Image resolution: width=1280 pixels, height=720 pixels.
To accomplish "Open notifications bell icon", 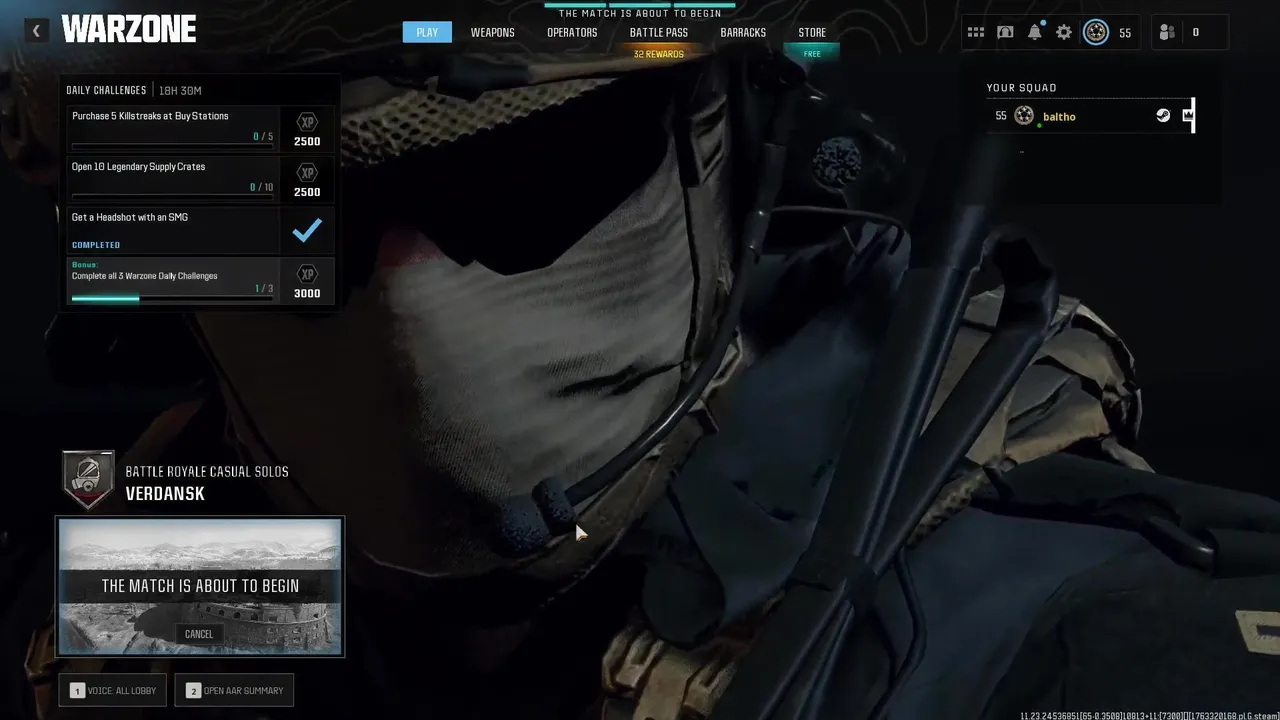I will click(x=1035, y=32).
